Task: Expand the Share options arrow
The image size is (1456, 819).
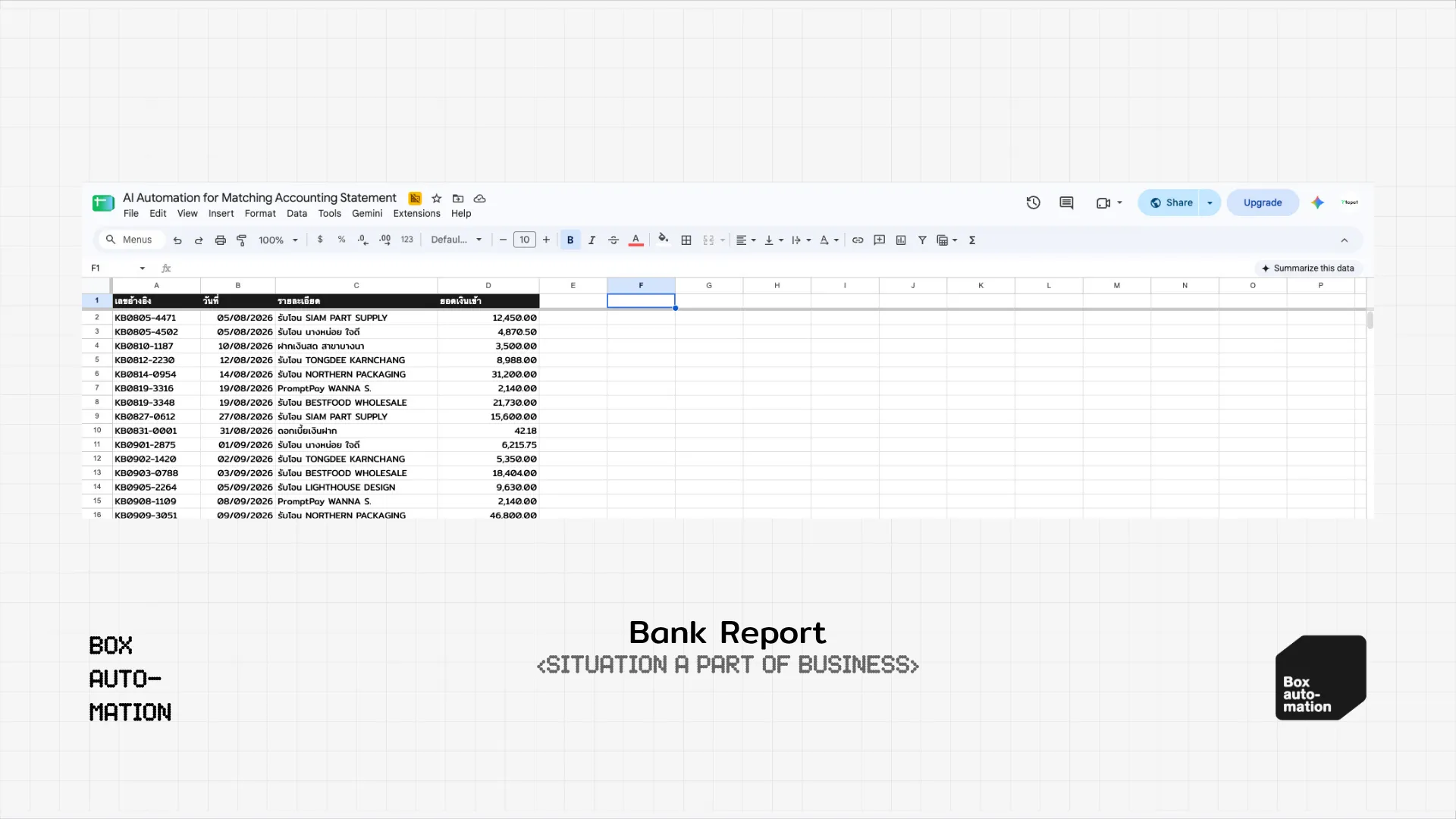Action: tap(1210, 202)
